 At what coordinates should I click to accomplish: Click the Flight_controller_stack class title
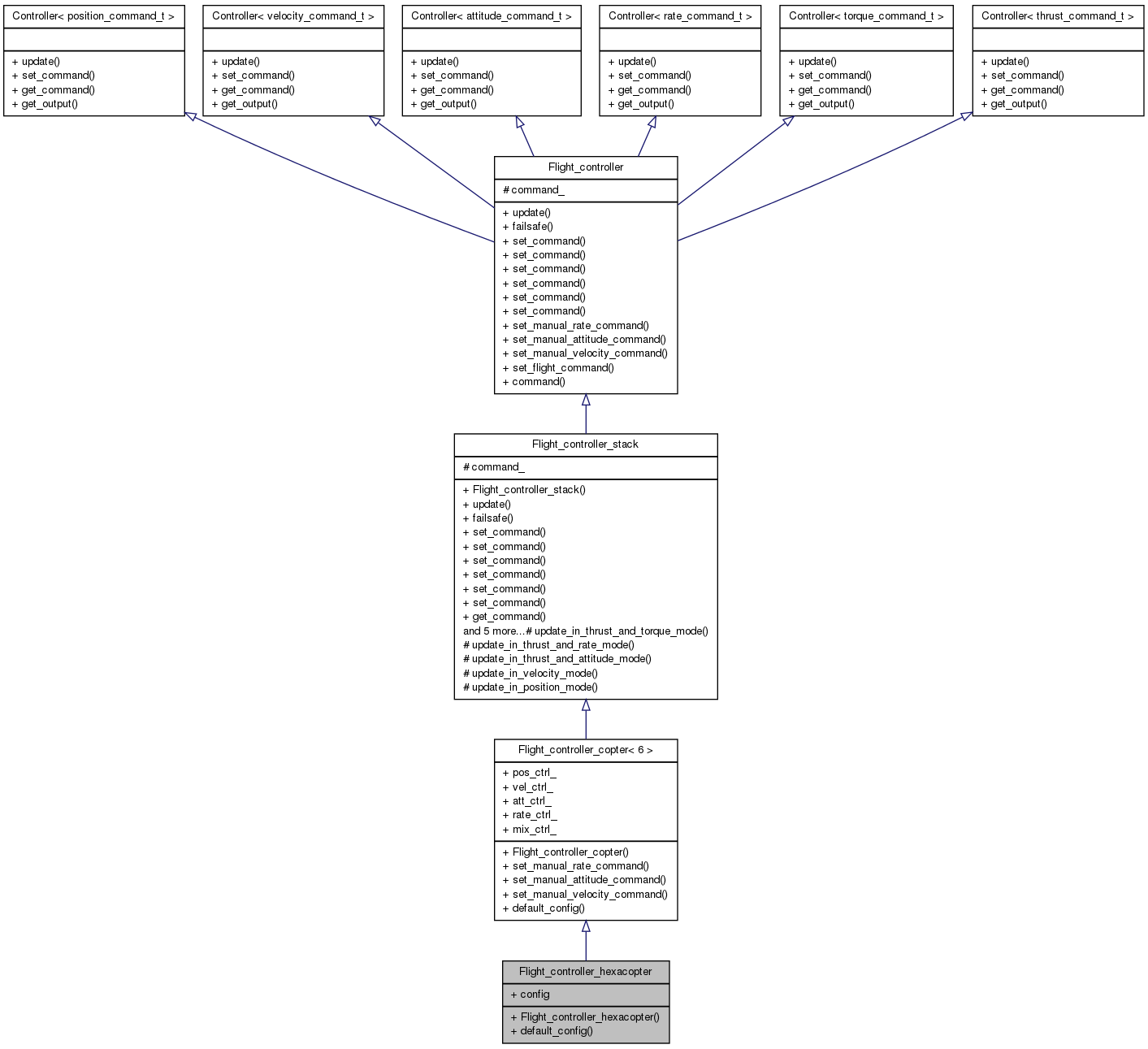click(585, 444)
